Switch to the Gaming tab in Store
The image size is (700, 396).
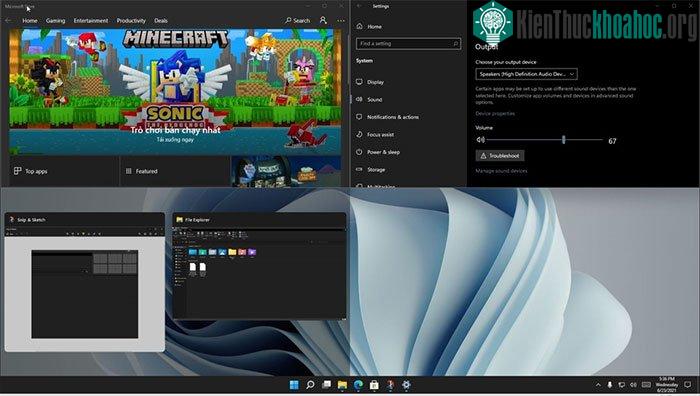[55, 21]
